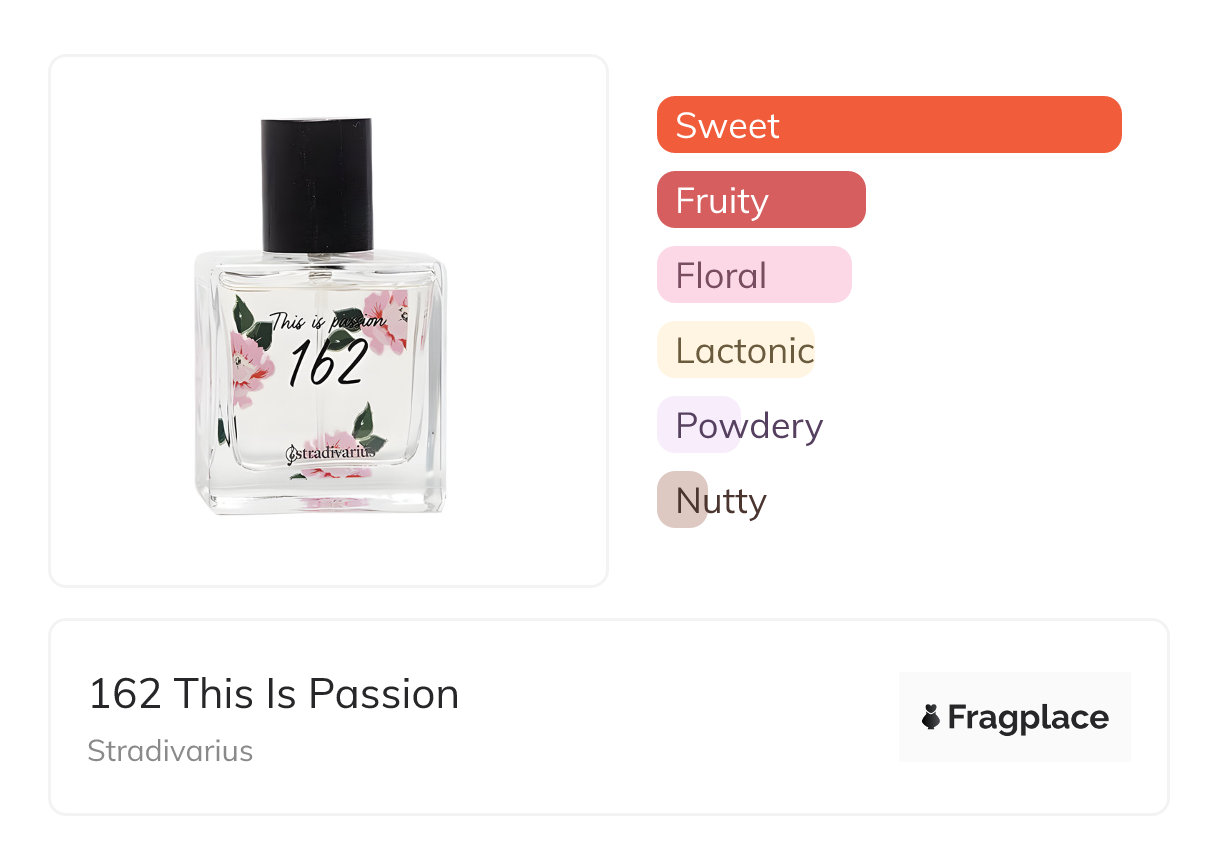Screen dimensions: 1218x864
Task: Click the treble clef icon on the bottle
Action: (292, 455)
